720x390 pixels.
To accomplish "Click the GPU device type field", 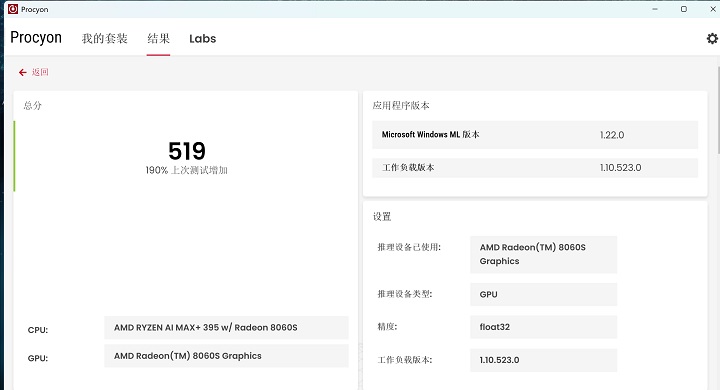I will (544, 294).
